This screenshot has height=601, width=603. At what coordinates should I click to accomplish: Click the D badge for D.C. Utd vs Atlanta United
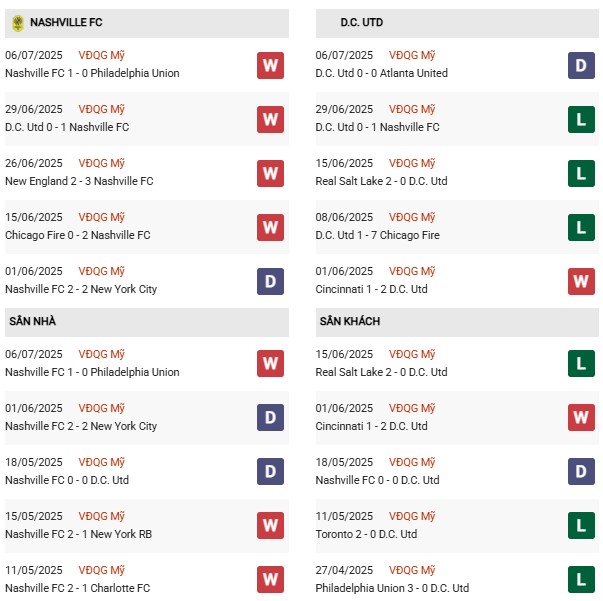tap(581, 65)
